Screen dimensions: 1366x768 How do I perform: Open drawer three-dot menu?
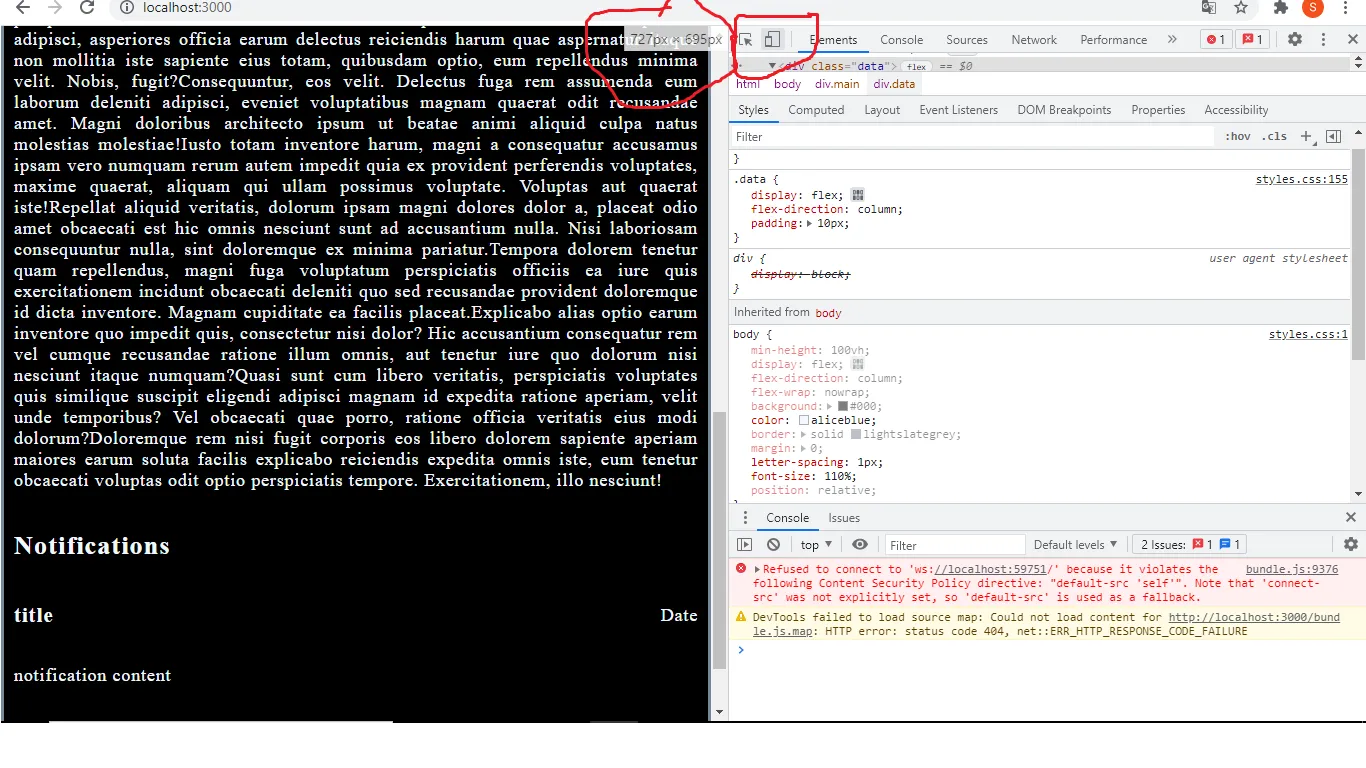click(744, 518)
